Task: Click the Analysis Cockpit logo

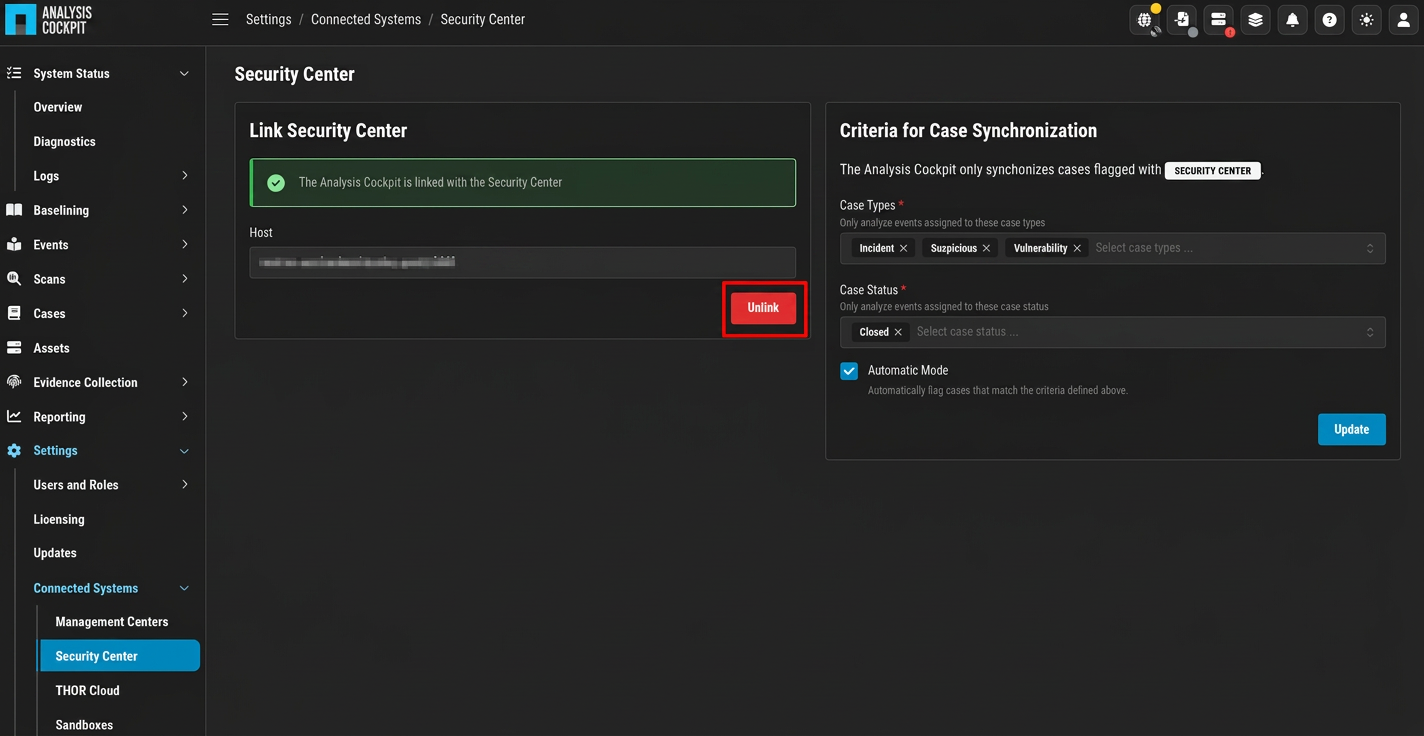Action: tap(49, 20)
